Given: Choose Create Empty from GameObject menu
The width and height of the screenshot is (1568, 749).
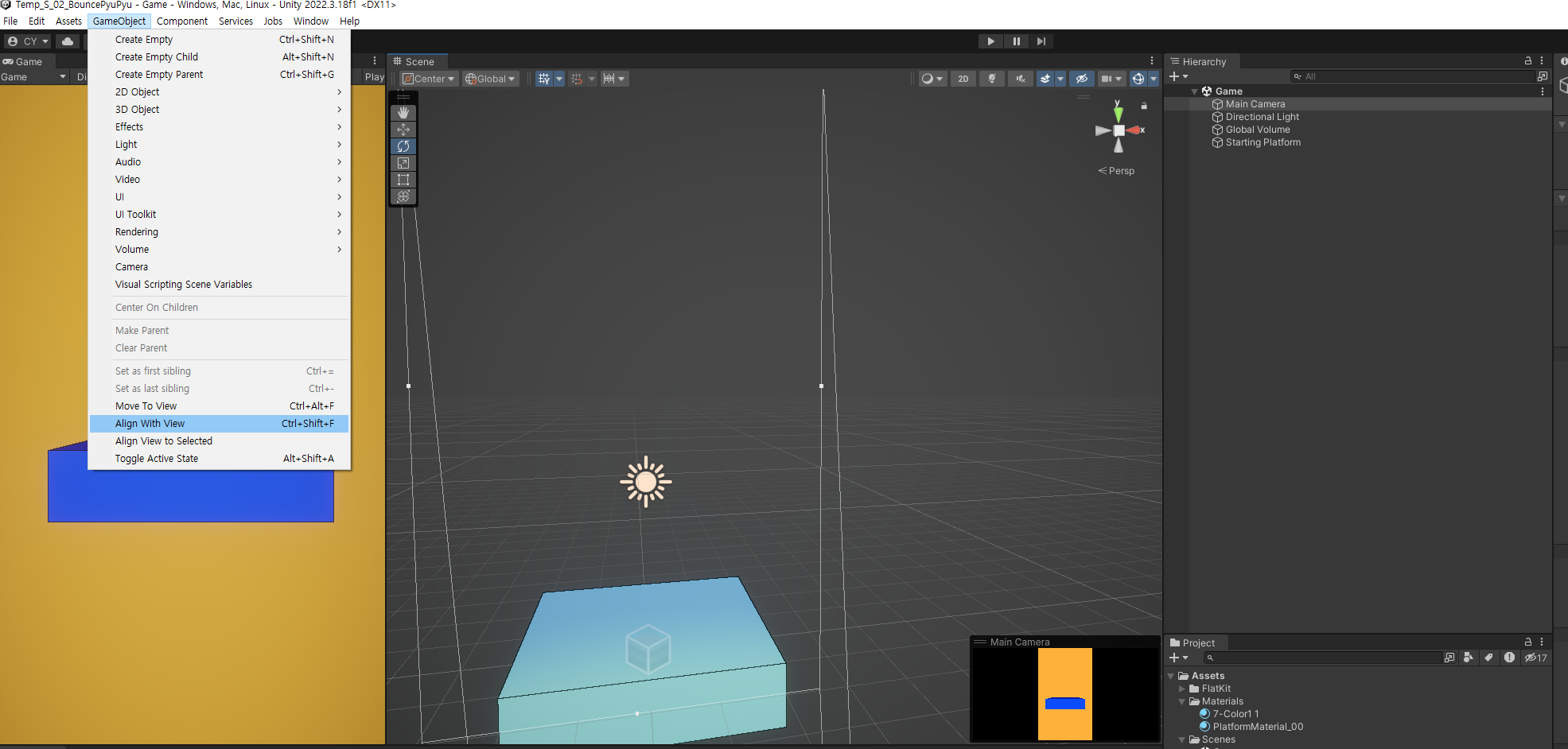Looking at the screenshot, I should (x=220, y=40).
